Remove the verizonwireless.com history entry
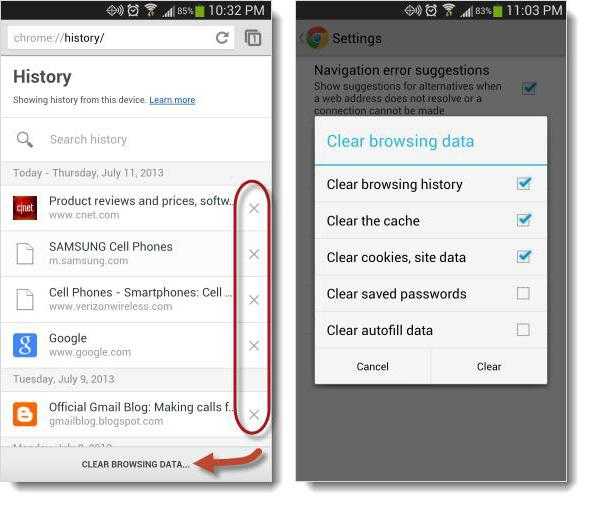The image size is (594, 508). tap(254, 300)
